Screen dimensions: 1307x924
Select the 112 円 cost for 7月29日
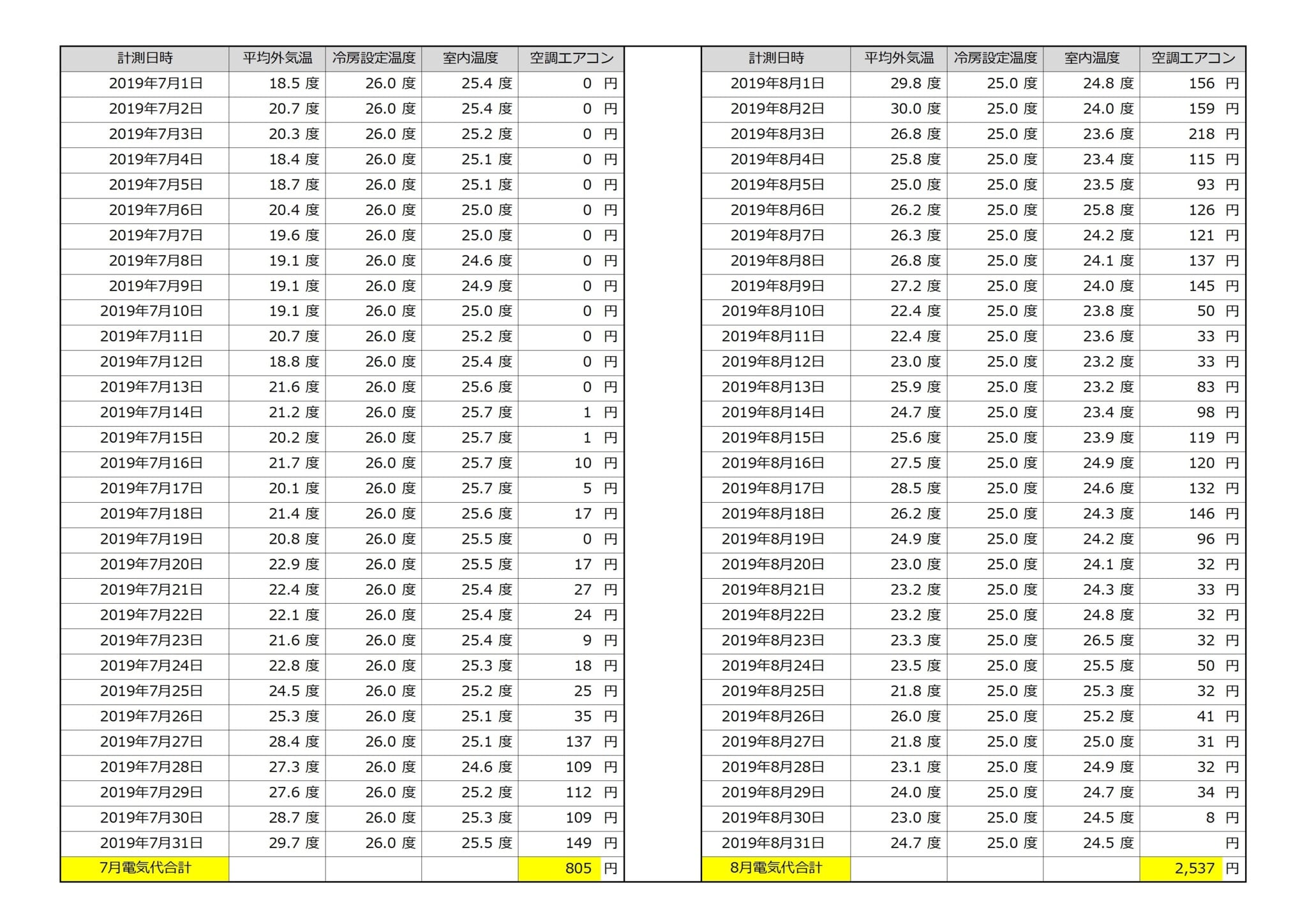571,793
